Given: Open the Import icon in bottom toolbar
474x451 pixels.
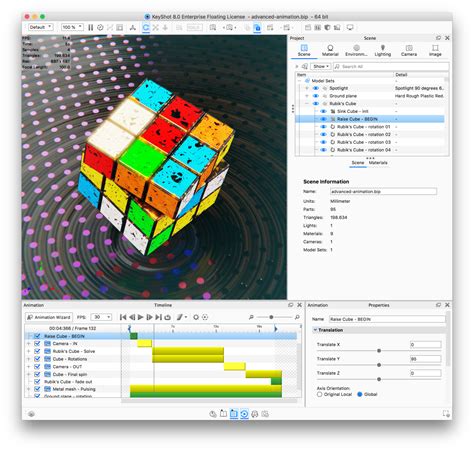Looking at the screenshot, I should (213, 414).
